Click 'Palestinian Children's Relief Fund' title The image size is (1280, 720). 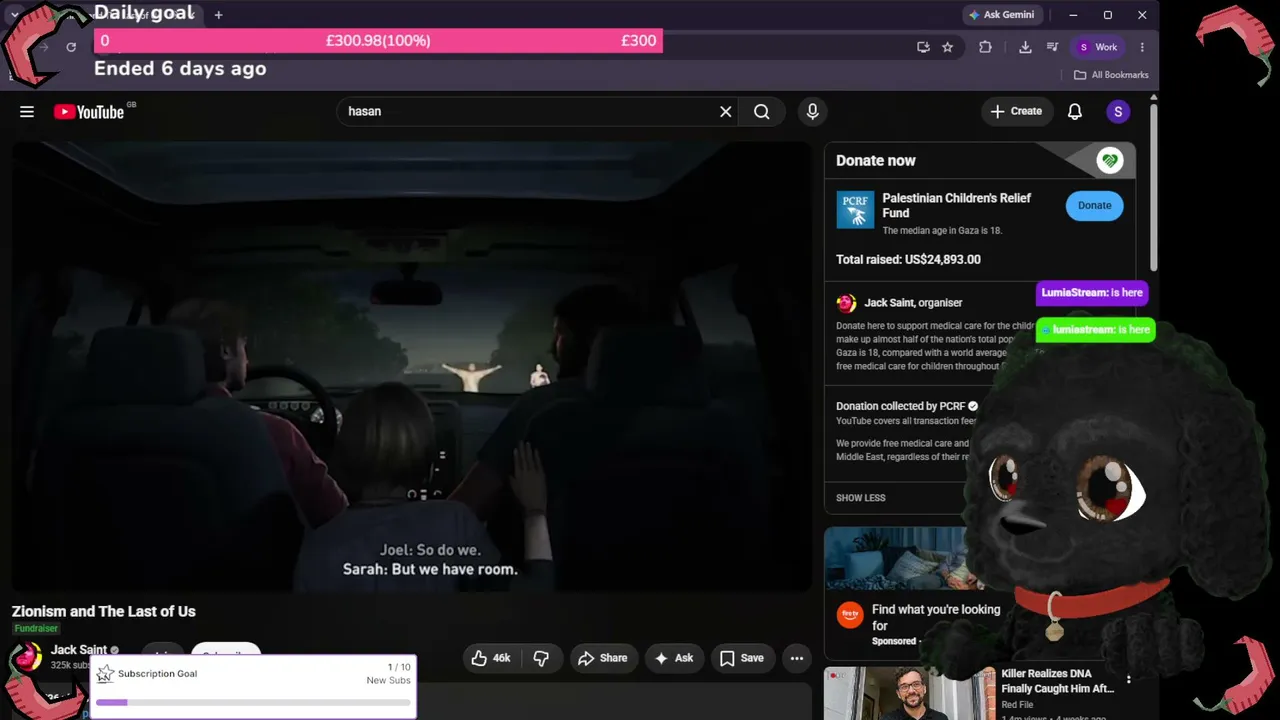(x=956, y=205)
